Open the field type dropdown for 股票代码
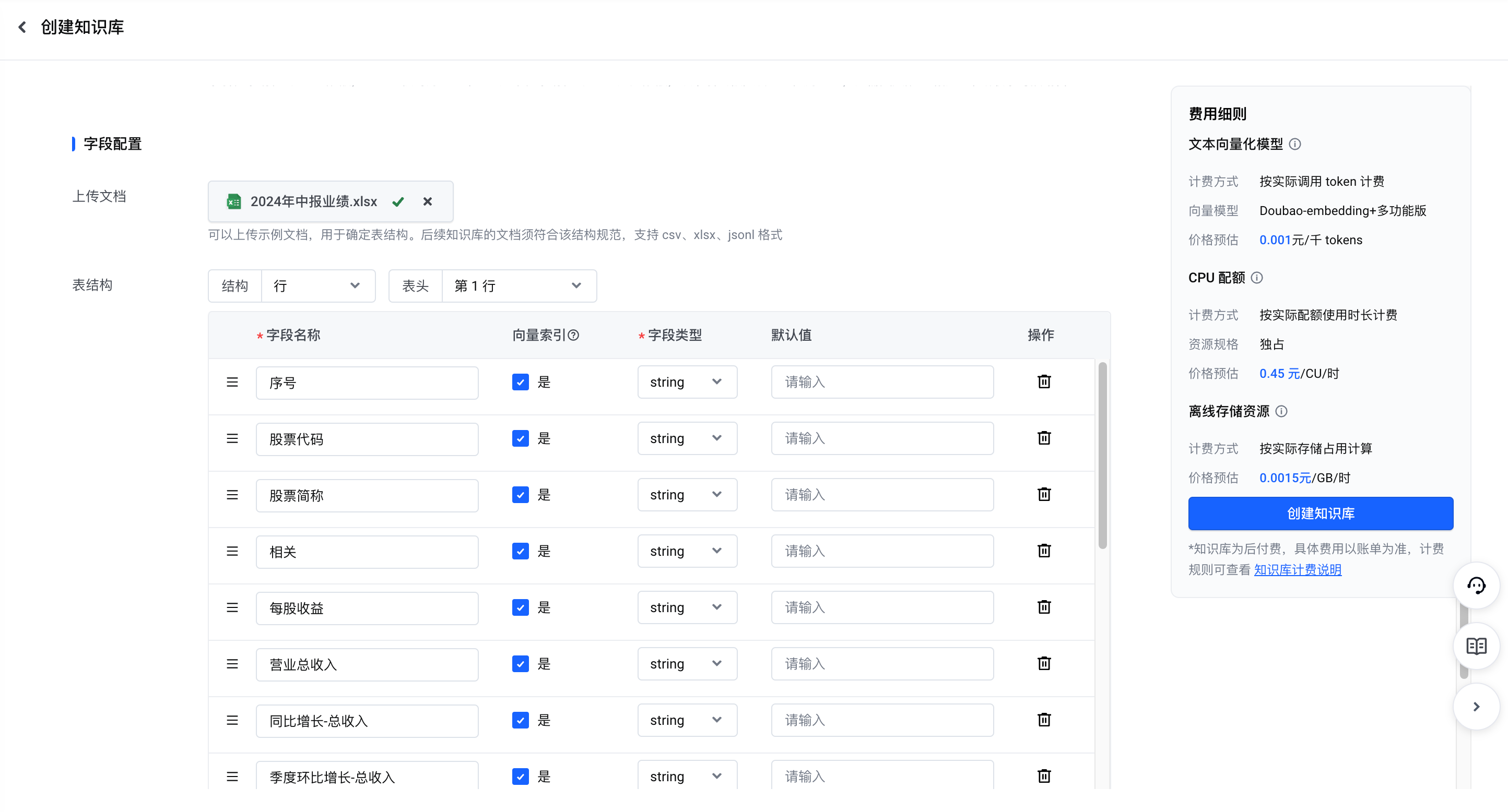The width and height of the screenshot is (1508, 812). pos(687,438)
